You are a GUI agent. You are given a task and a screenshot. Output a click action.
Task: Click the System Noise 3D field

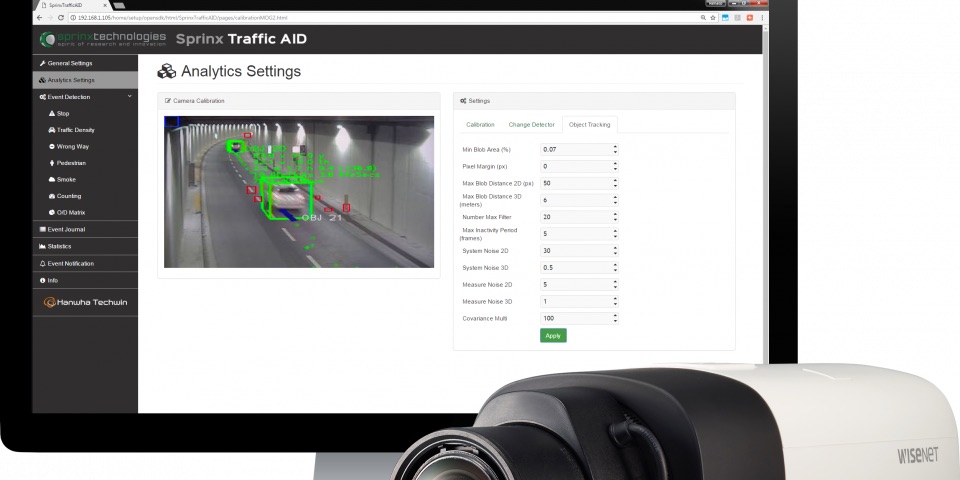(x=579, y=268)
